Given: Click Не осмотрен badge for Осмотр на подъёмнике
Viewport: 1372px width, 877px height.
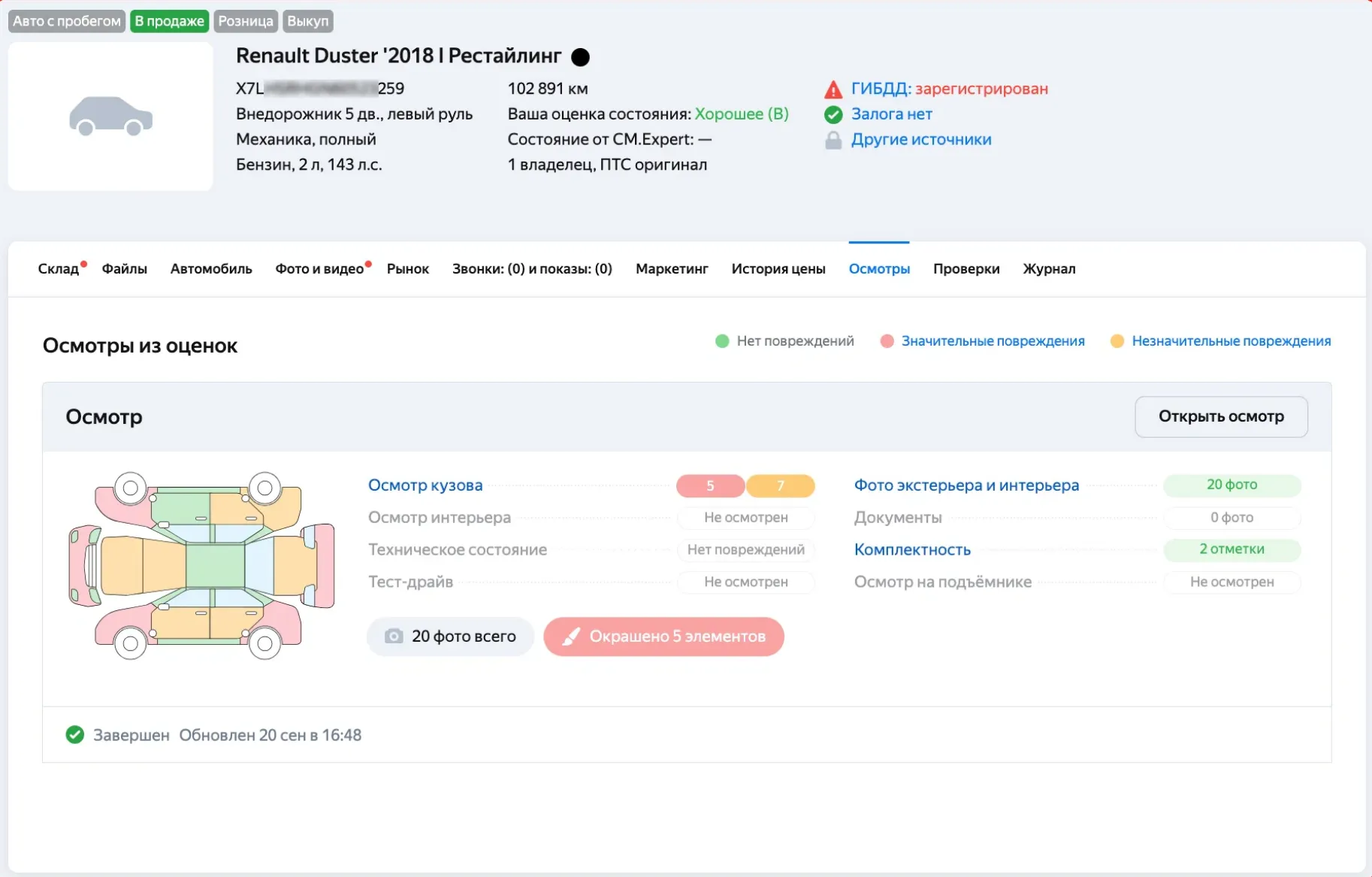Looking at the screenshot, I should 1231,582.
